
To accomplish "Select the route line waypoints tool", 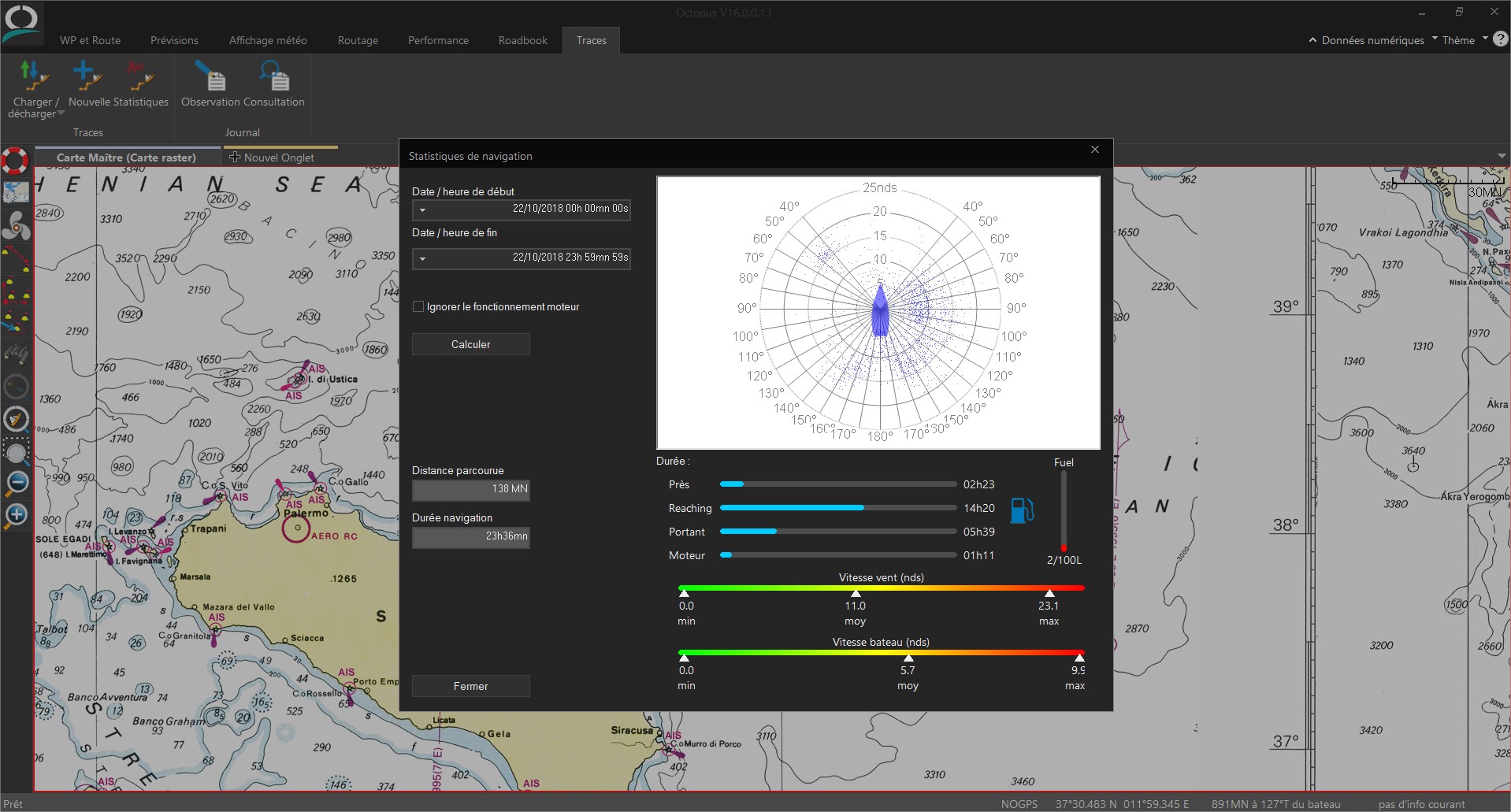I will click(16, 257).
